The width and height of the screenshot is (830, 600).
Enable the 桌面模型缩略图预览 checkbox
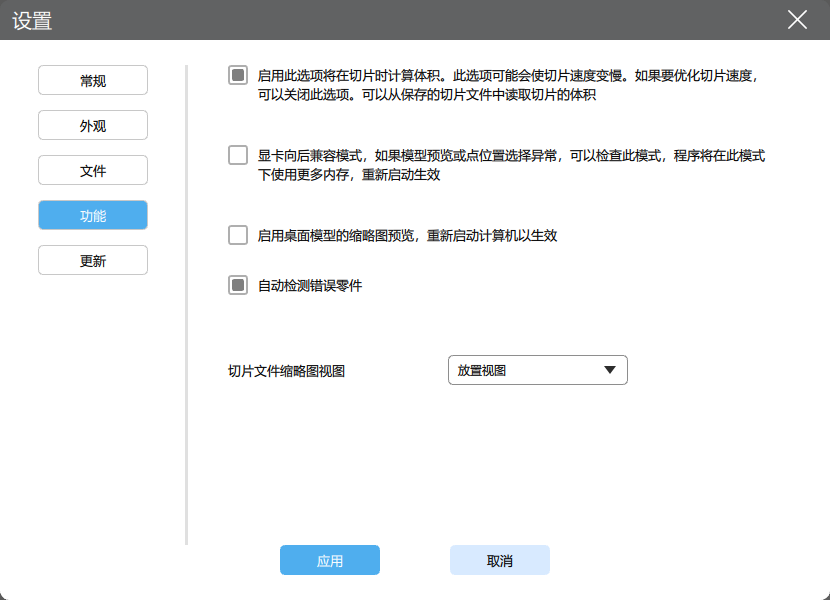pos(238,235)
